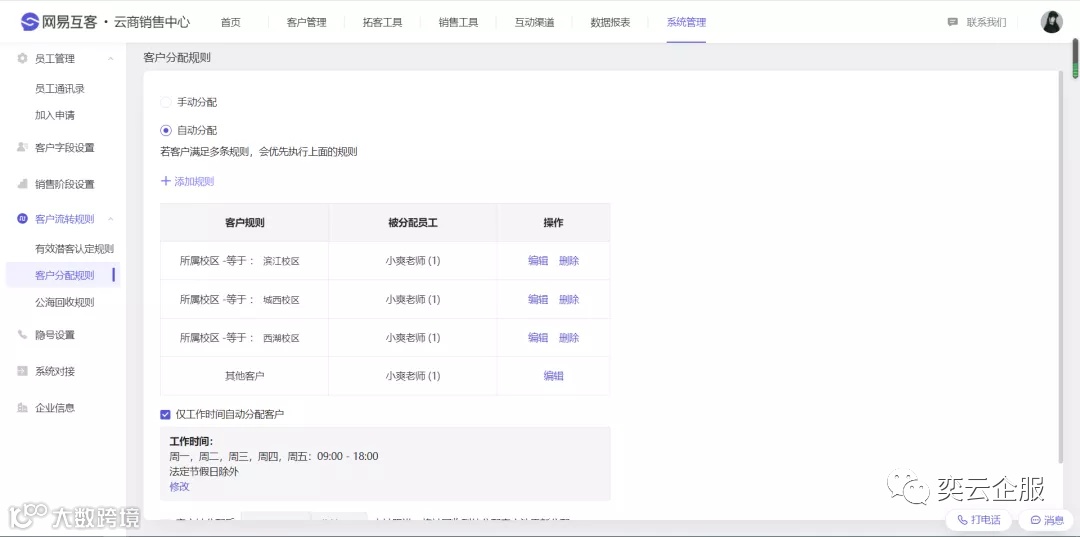
Task: Open 系统对接 sidebar item
Action: 54,371
